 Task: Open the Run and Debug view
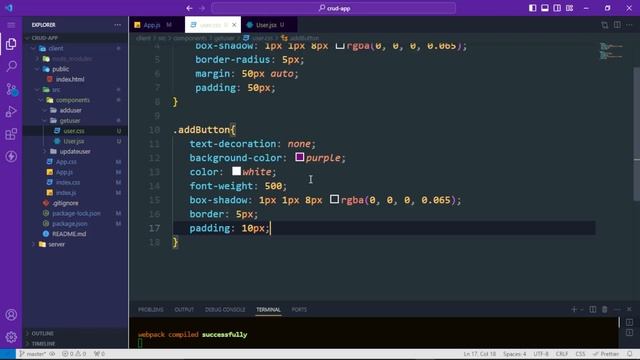coord(11,111)
